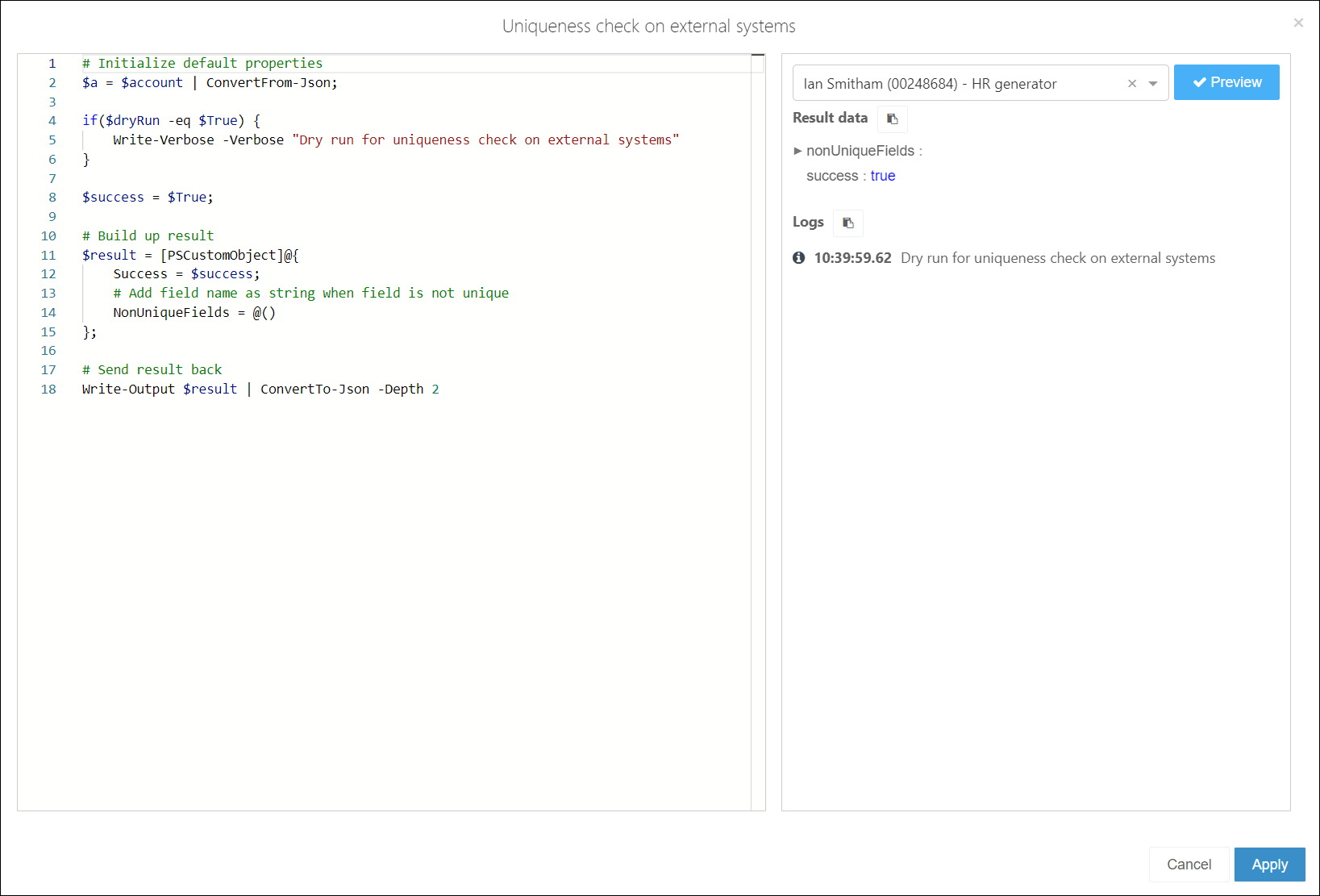Click line number 11 in the gutter
Image resolution: width=1320 pixels, height=896 pixels.
click(48, 255)
